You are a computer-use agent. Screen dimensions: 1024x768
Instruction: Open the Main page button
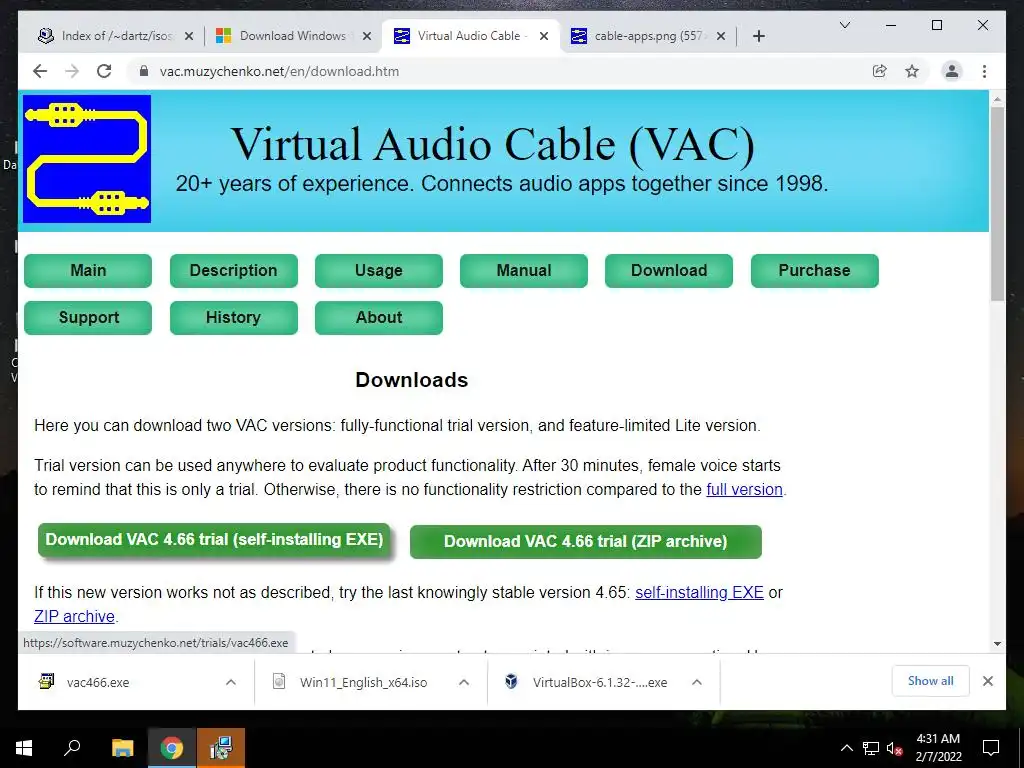[88, 270]
